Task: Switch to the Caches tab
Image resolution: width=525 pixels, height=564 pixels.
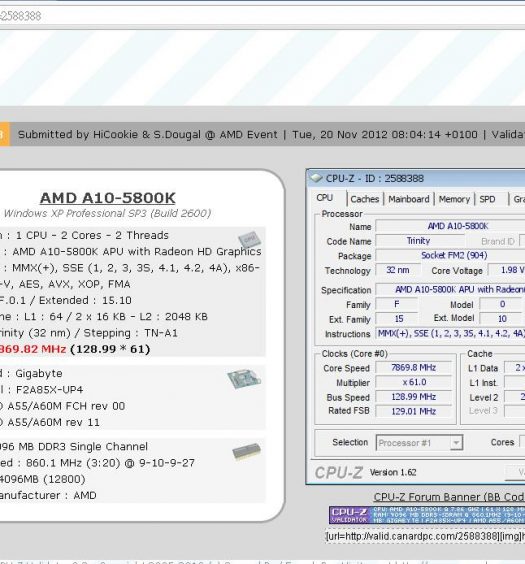Action: pyautogui.click(x=365, y=199)
